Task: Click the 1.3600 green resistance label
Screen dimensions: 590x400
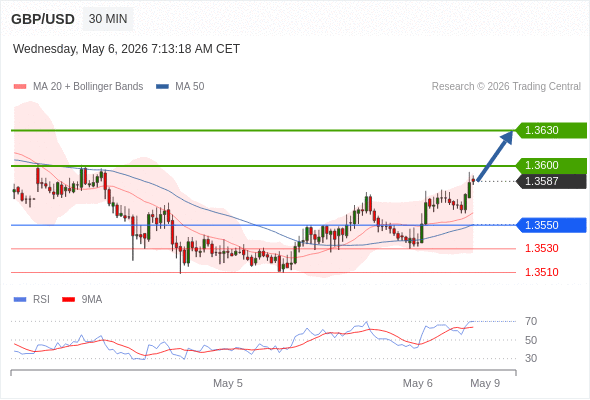Action: tap(551, 165)
